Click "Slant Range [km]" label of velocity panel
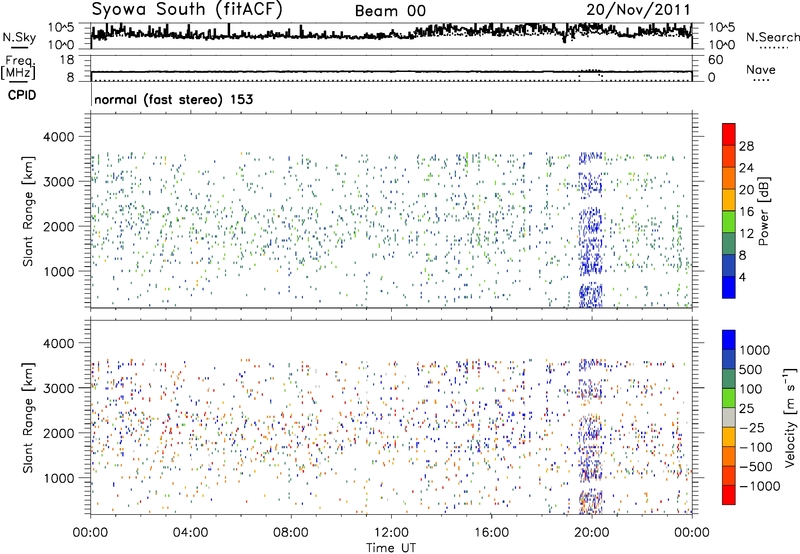 [x=28, y=417]
